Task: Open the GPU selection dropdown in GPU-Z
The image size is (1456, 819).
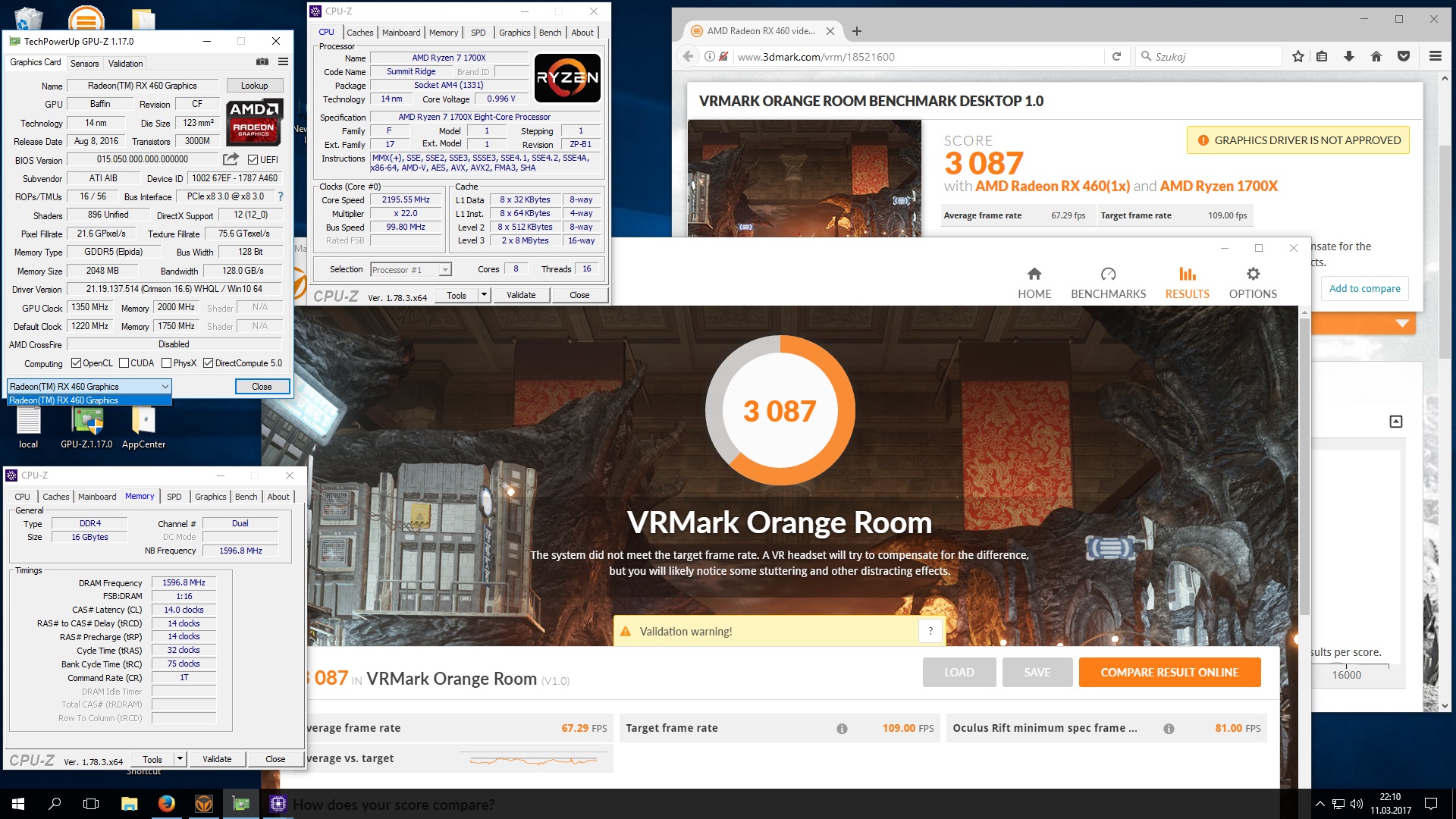Action: pyautogui.click(x=89, y=387)
